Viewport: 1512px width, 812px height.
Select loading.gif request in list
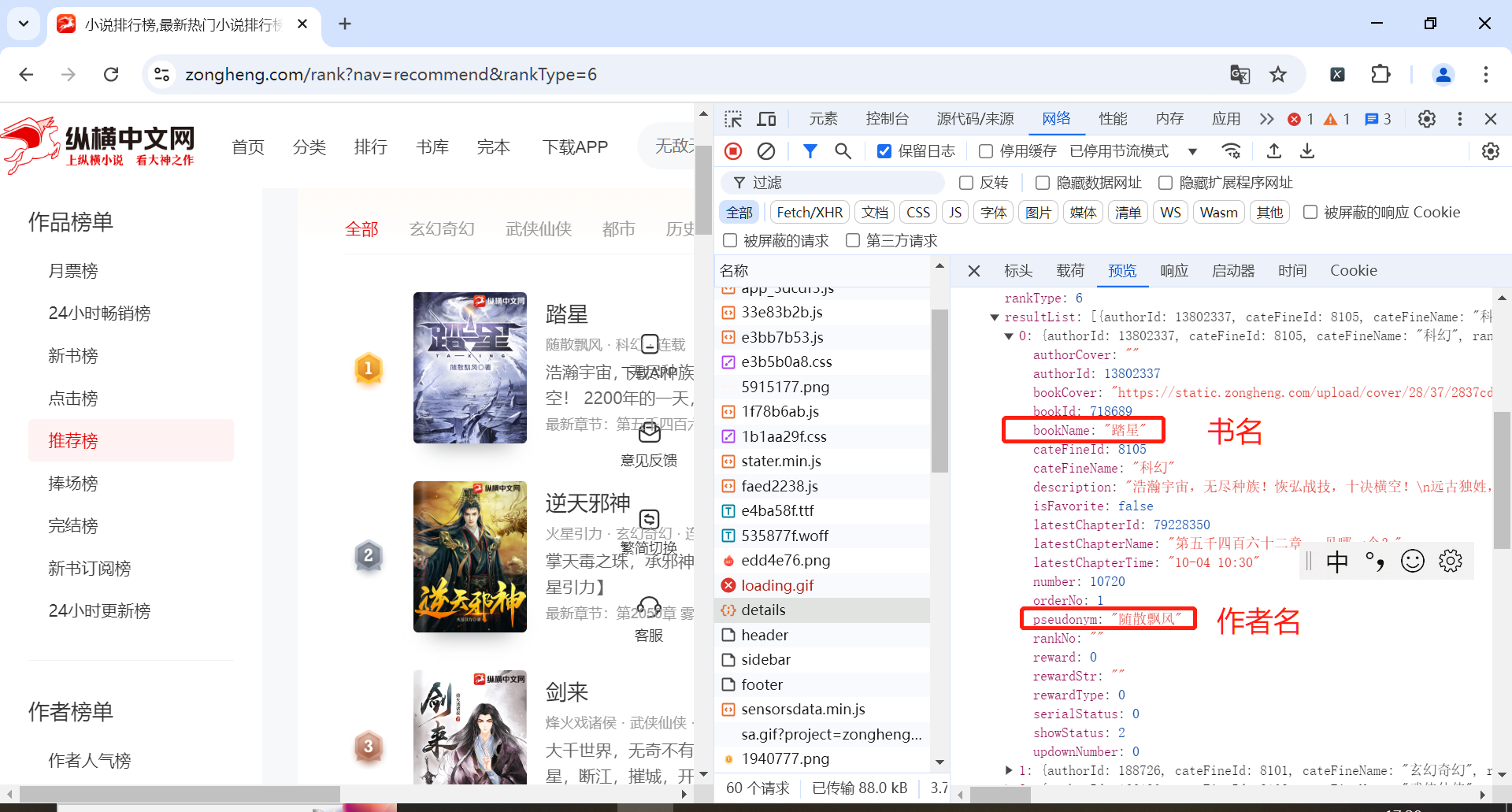(822, 585)
